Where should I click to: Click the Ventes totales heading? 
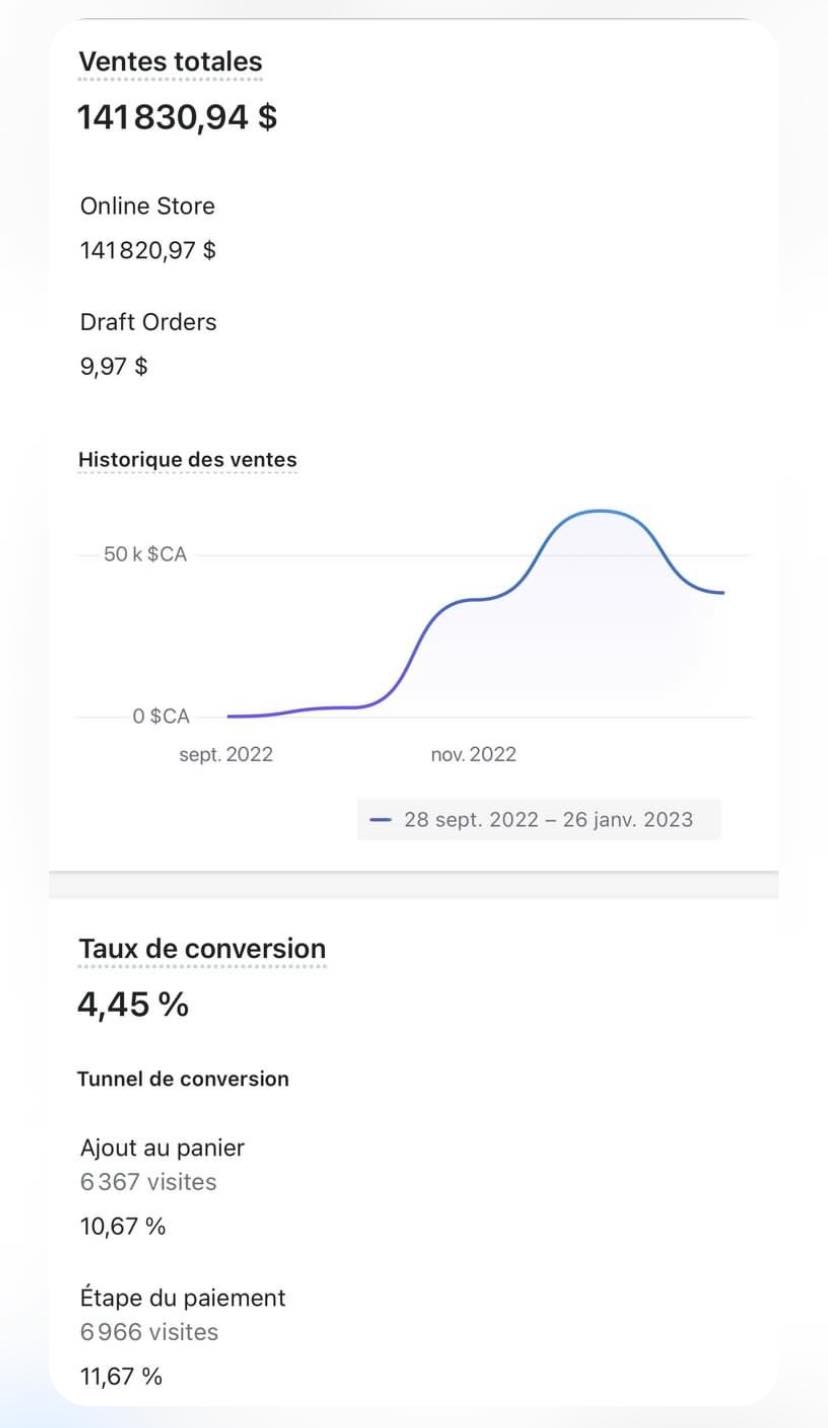click(170, 61)
